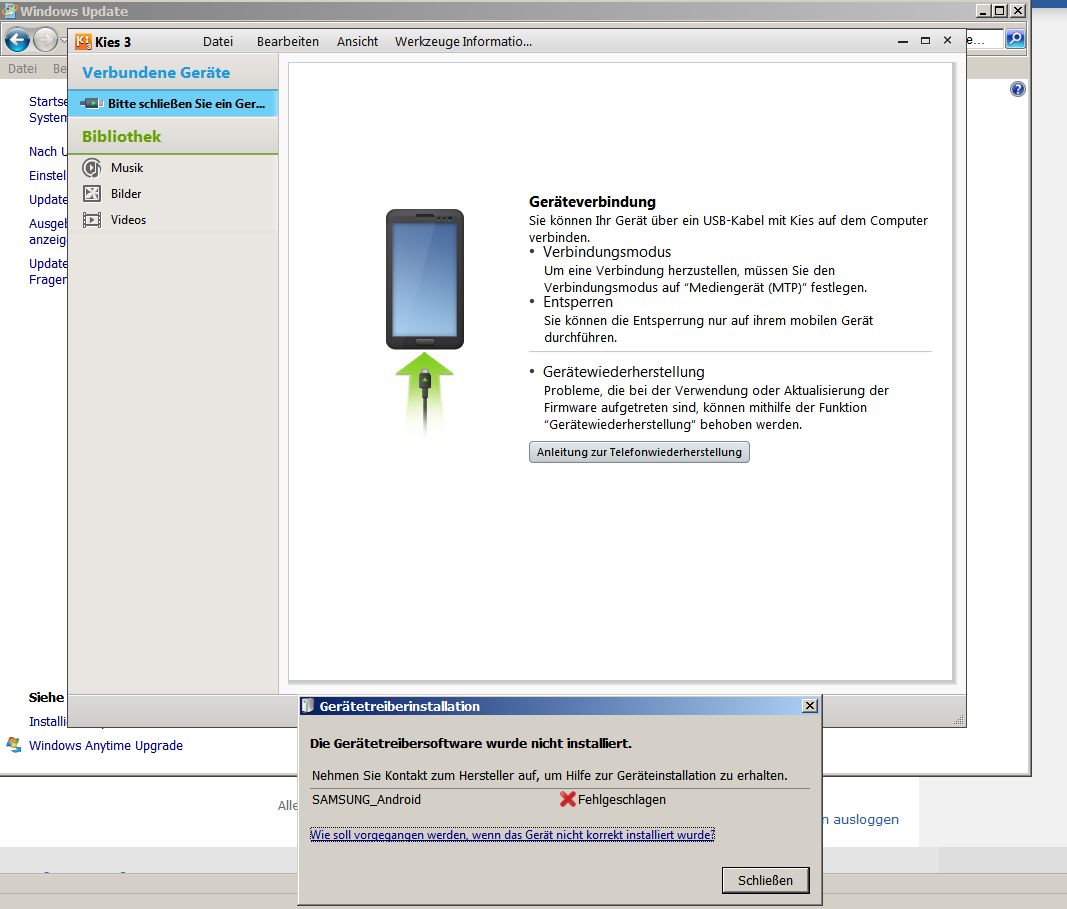Open the Videos library
The image size is (1067, 909).
pos(129,220)
